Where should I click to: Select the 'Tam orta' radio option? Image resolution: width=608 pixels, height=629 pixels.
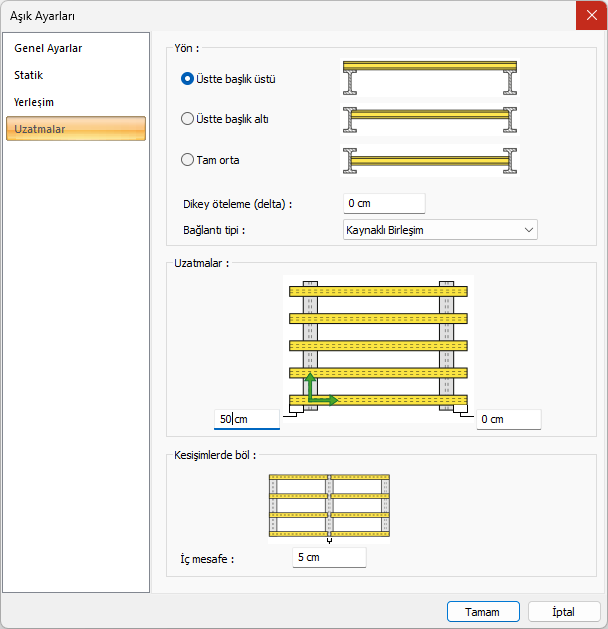point(187,159)
